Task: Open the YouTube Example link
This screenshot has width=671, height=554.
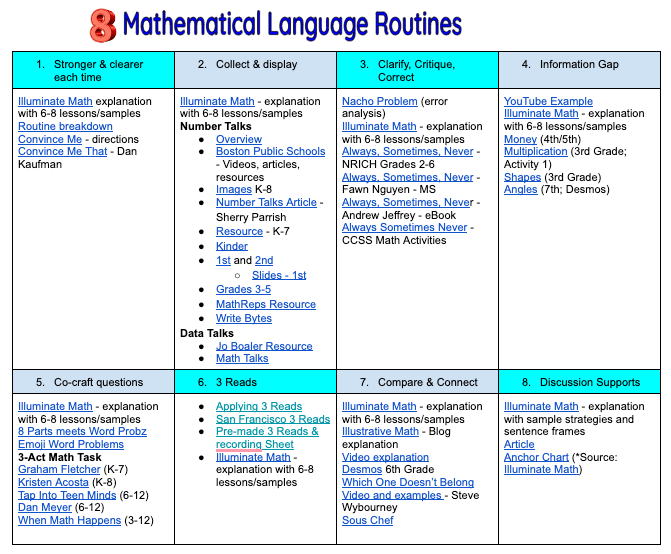Action: (548, 101)
